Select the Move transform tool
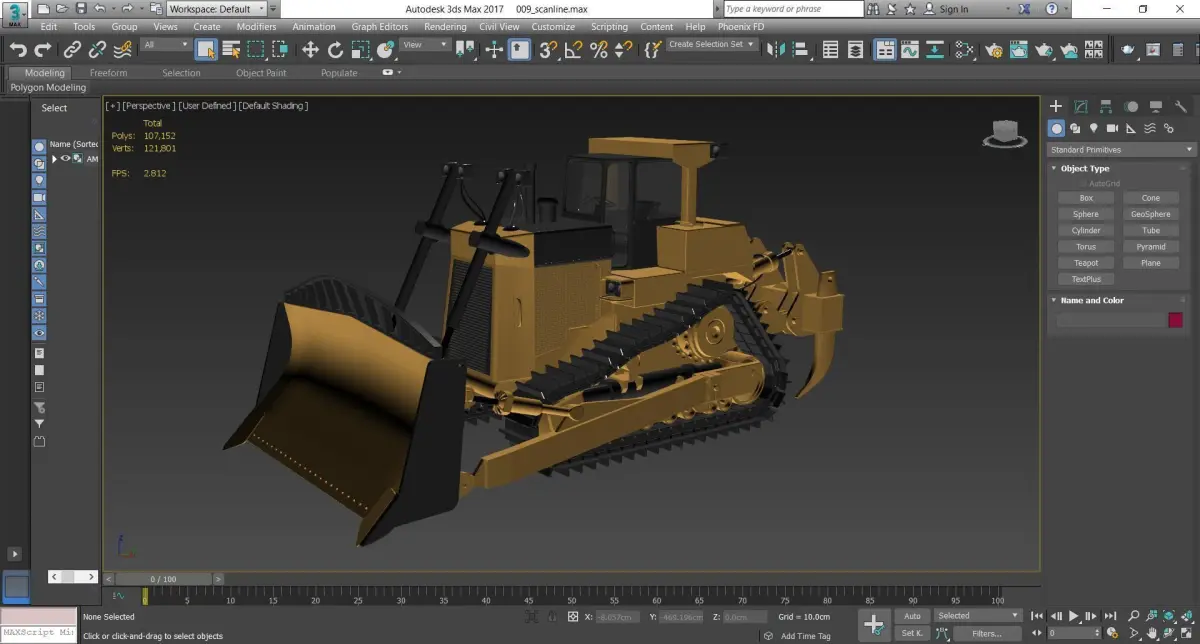Viewport: 1200px width, 644px height. click(310, 49)
